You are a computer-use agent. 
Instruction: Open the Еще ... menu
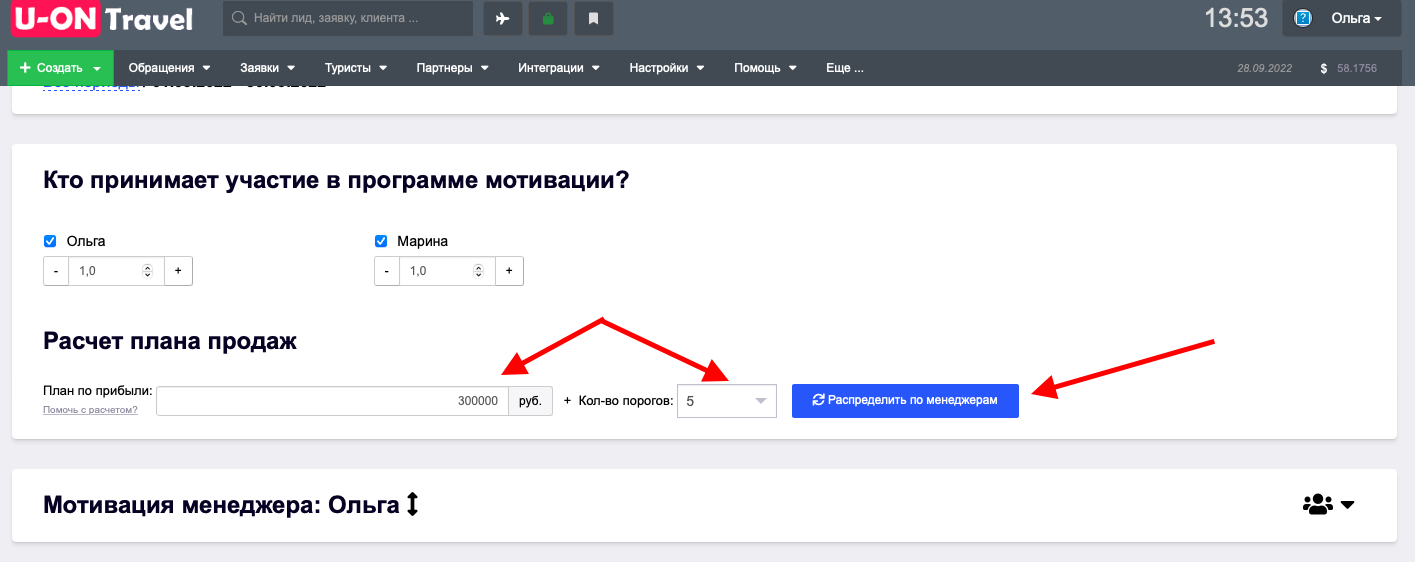[x=845, y=68]
